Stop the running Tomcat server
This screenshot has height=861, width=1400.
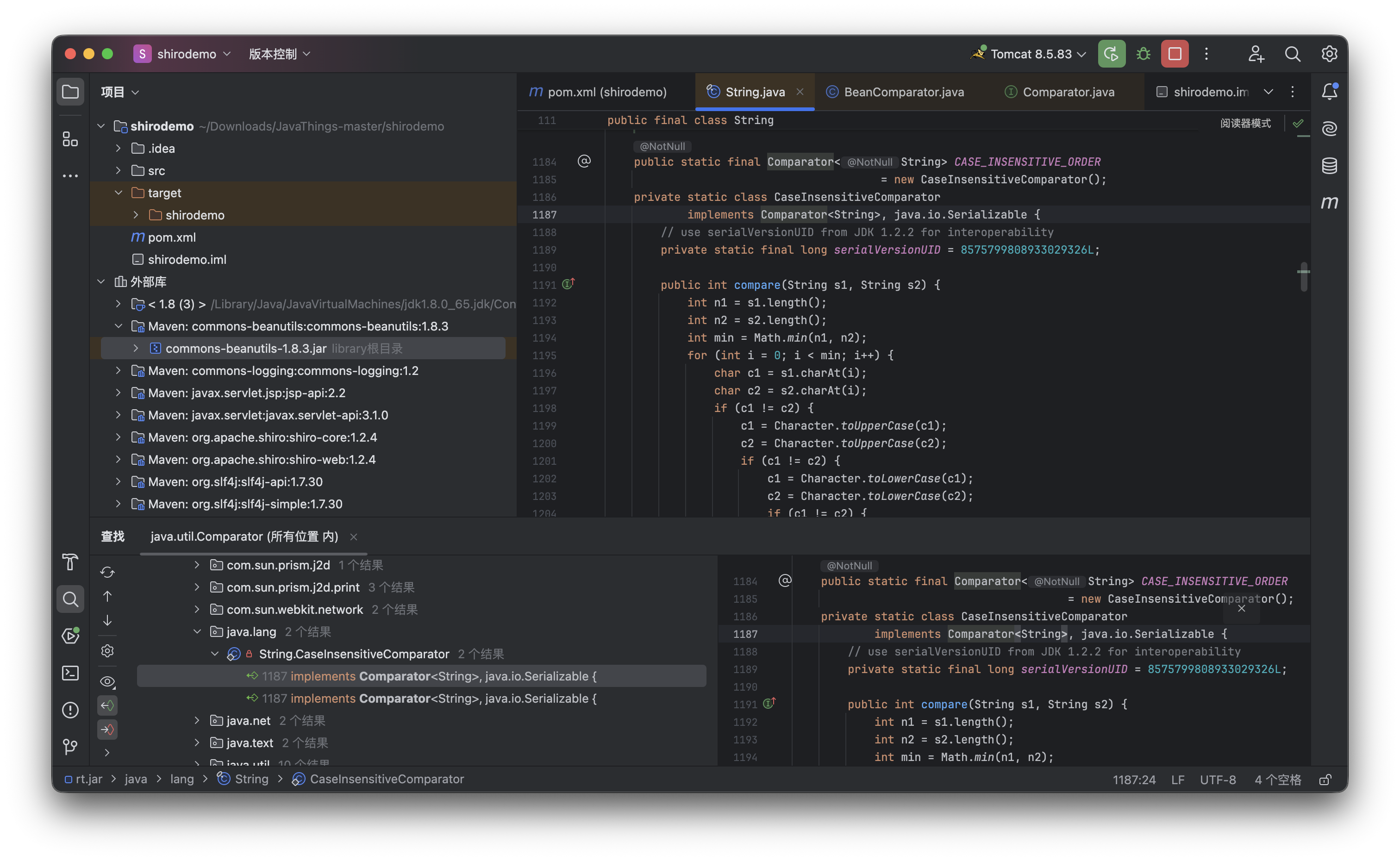1175,54
